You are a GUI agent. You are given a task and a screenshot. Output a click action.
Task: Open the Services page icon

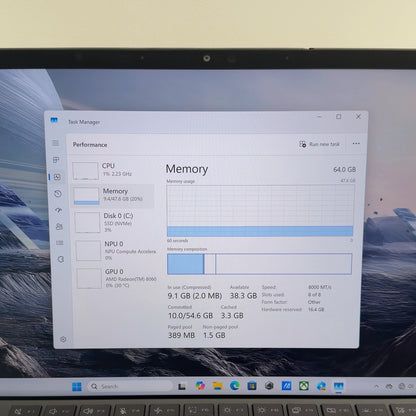[61, 259]
